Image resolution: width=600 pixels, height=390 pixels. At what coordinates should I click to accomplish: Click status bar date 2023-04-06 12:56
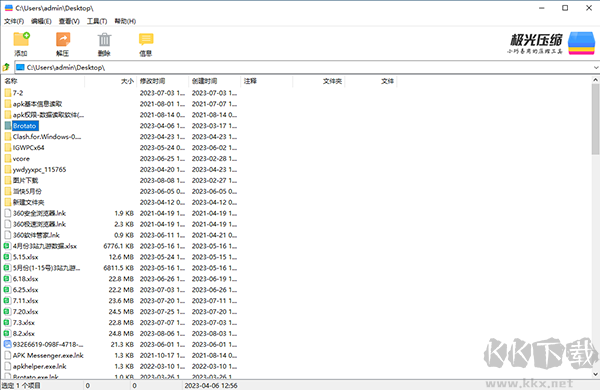(211, 385)
